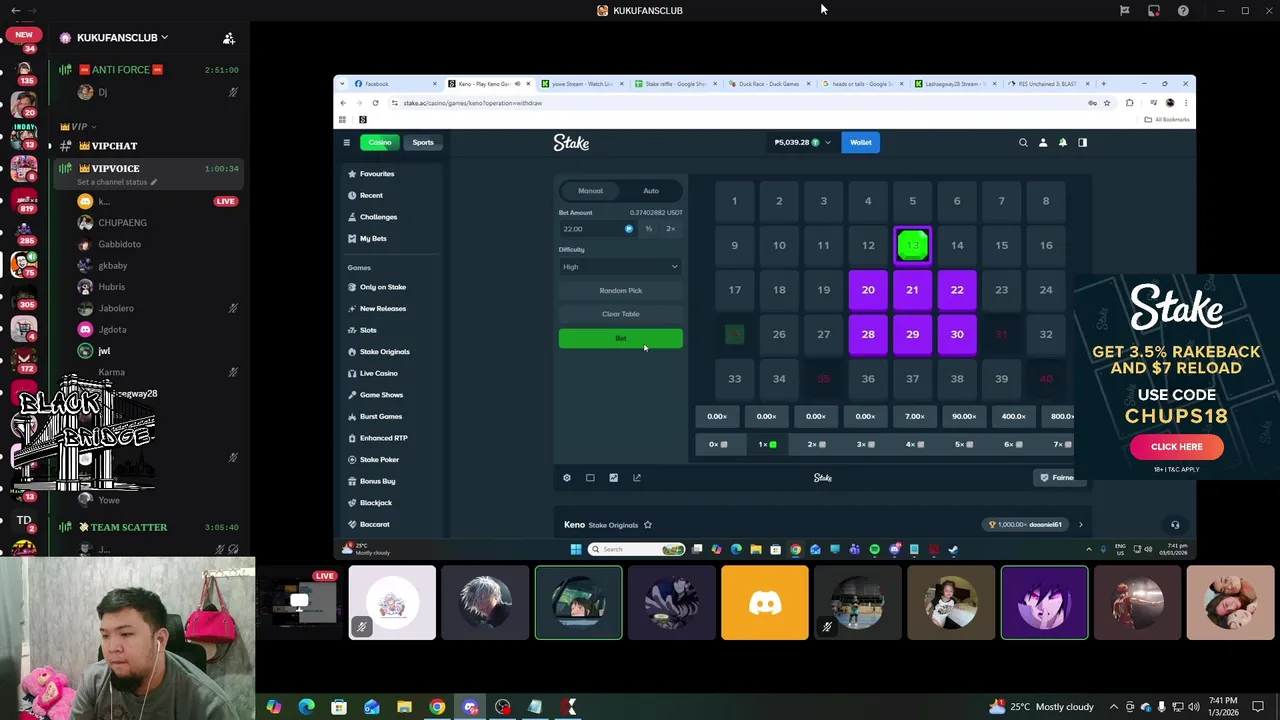The width and height of the screenshot is (1280, 720).
Task: Open Microsoft Edge in bottom taskbar
Action: tap(306, 707)
